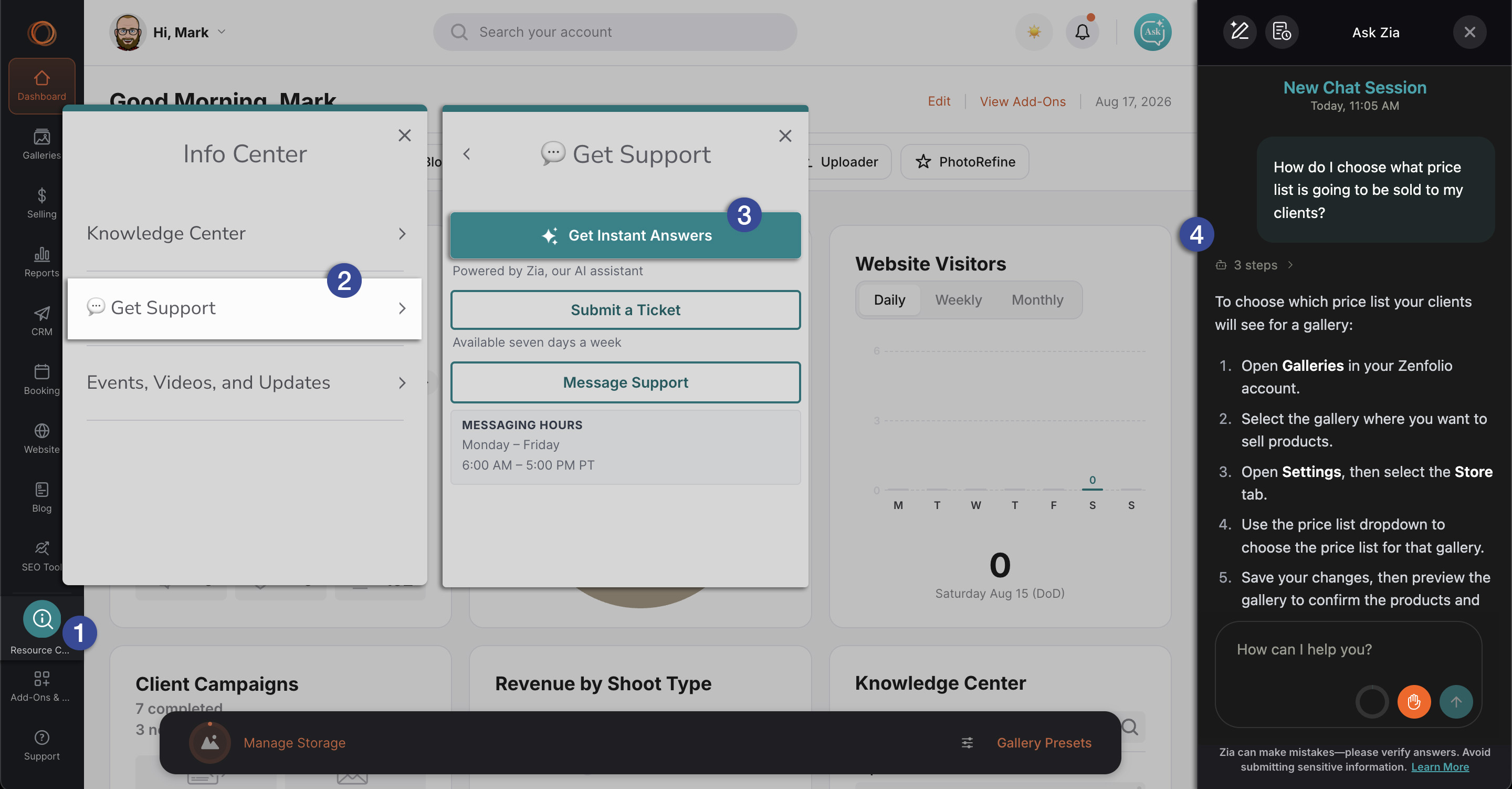
Task: Open SEO Tools in the sidebar
Action: pyautogui.click(x=41, y=555)
